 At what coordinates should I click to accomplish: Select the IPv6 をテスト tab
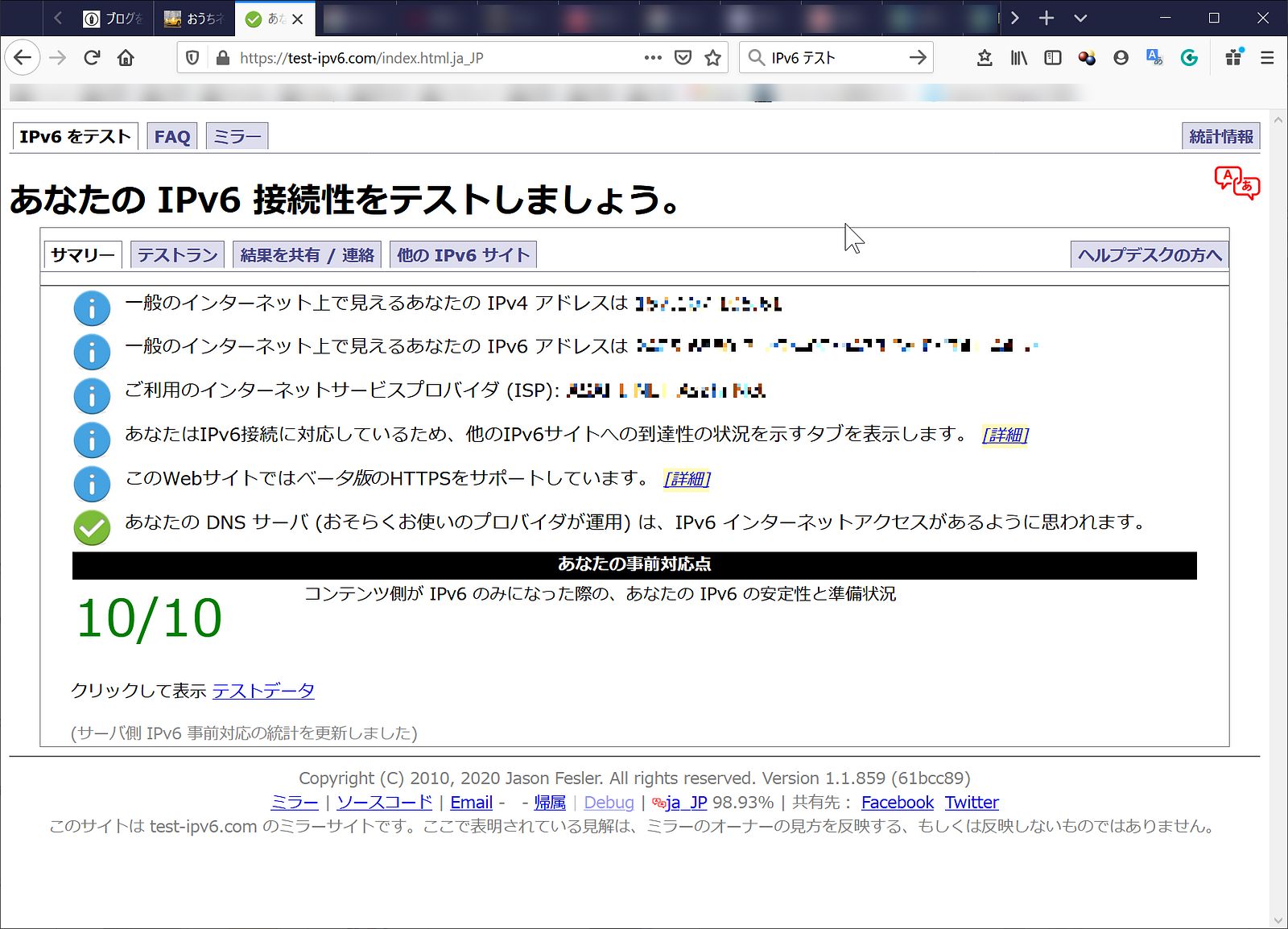click(75, 137)
